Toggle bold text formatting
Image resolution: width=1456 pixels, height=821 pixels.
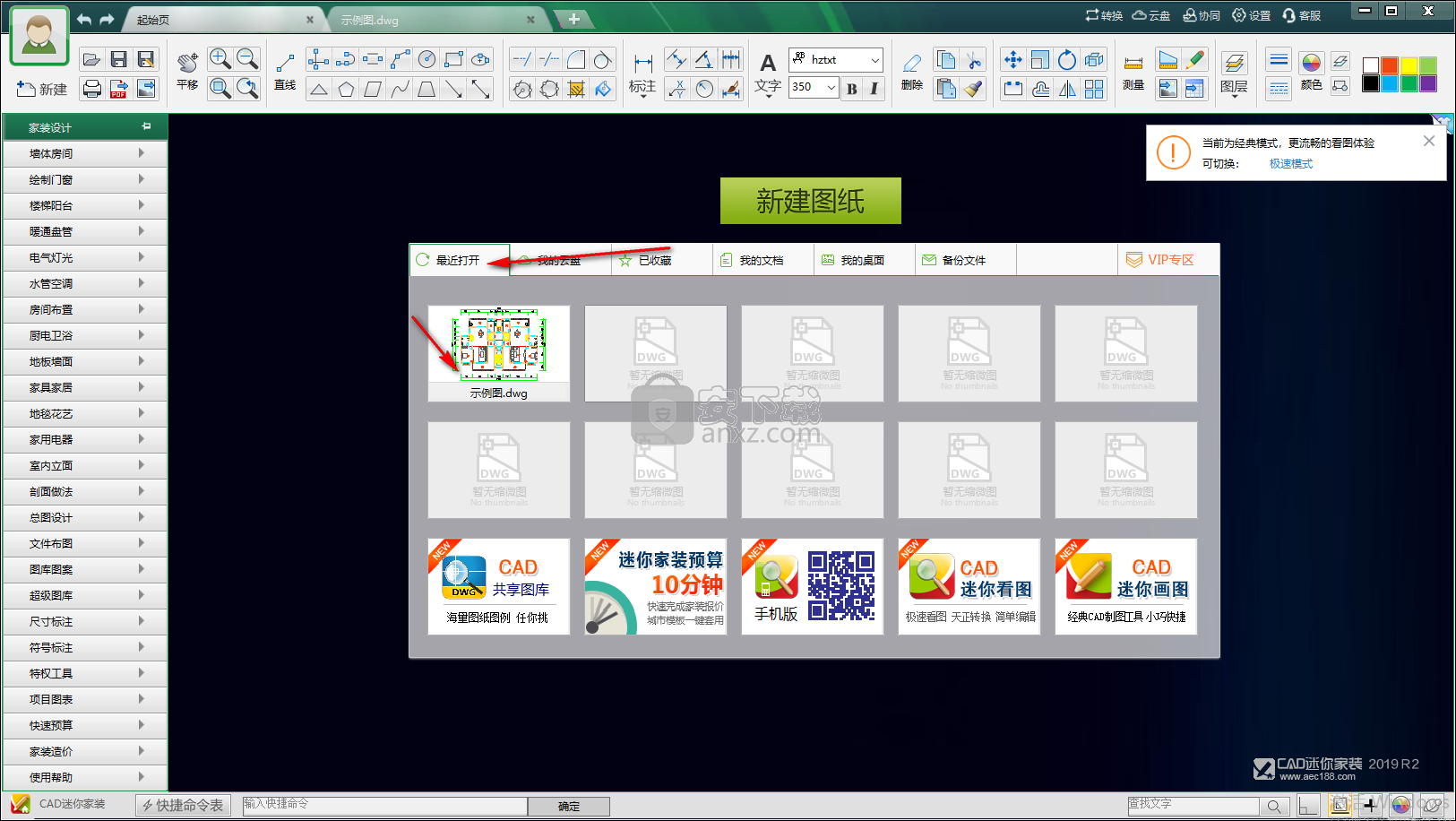(x=852, y=88)
